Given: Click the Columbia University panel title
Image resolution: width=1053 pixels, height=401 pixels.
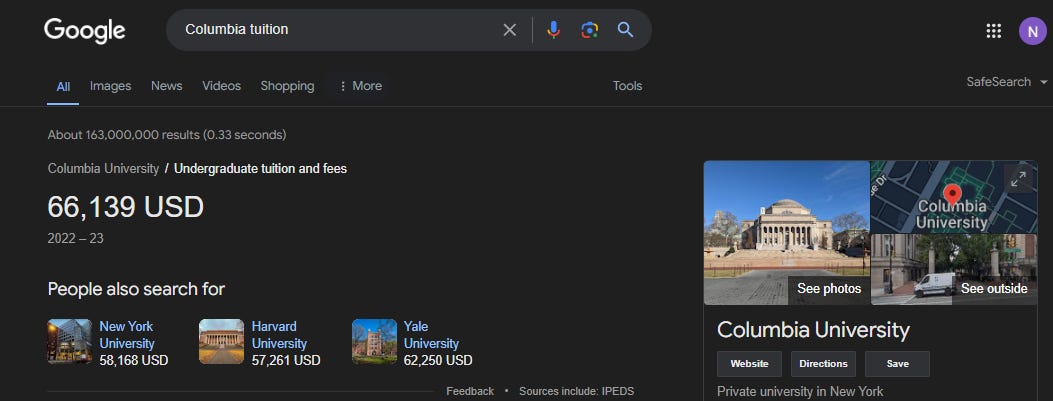Looking at the screenshot, I should (813, 330).
